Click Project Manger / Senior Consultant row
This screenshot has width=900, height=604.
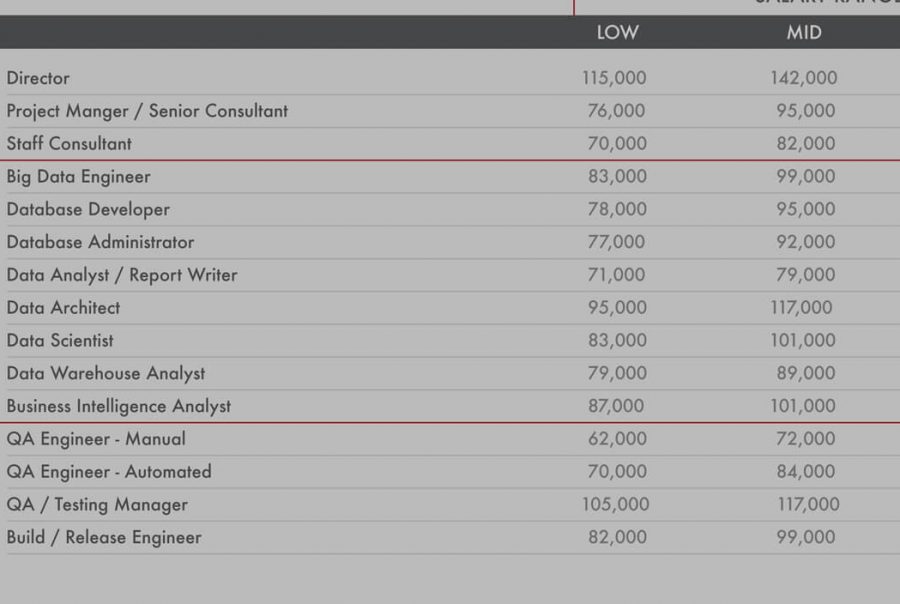[147, 111]
